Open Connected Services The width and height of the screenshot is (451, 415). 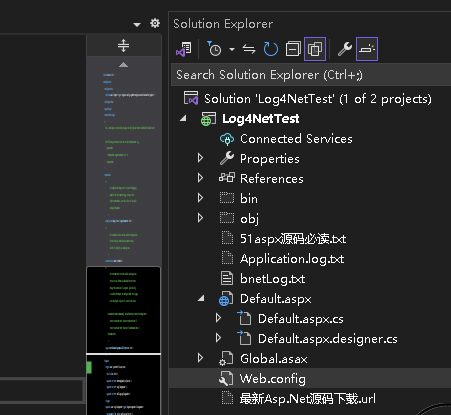296,139
